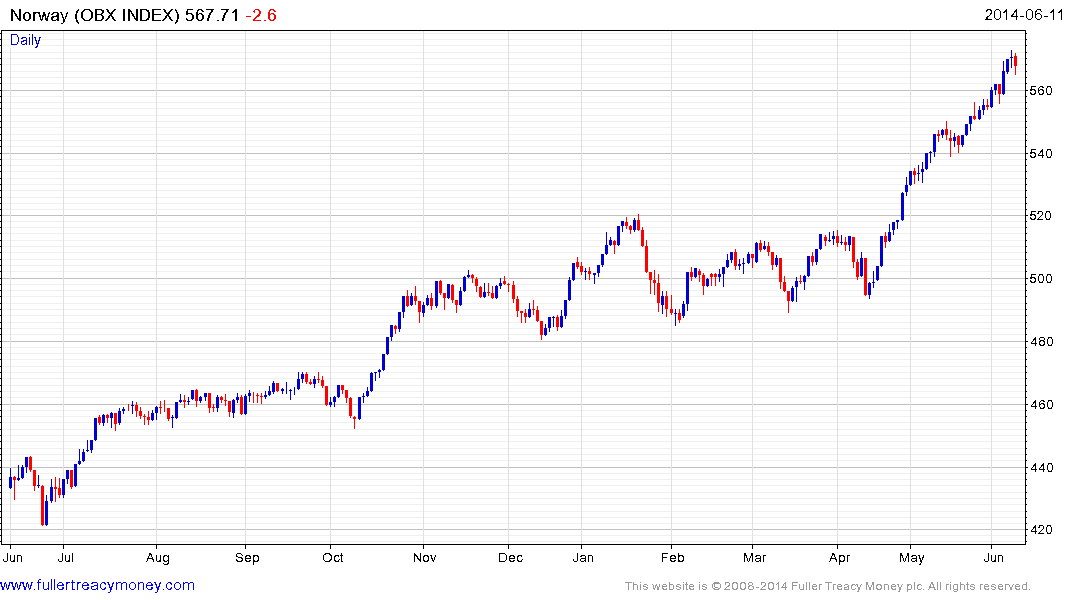The height and width of the screenshot is (600, 1075).
Task: Click the 'Mar' month axis label
Action: tap(754, 557)
